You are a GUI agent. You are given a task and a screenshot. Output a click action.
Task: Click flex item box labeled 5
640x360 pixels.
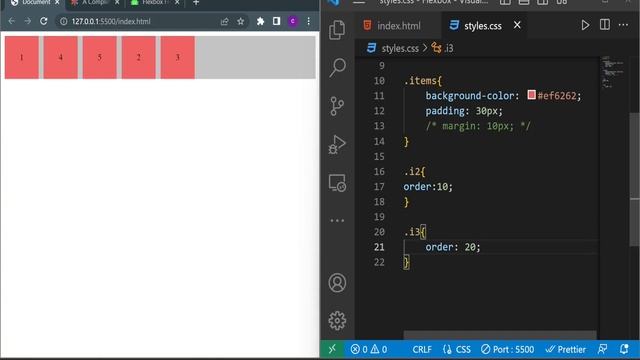[100, 57]
